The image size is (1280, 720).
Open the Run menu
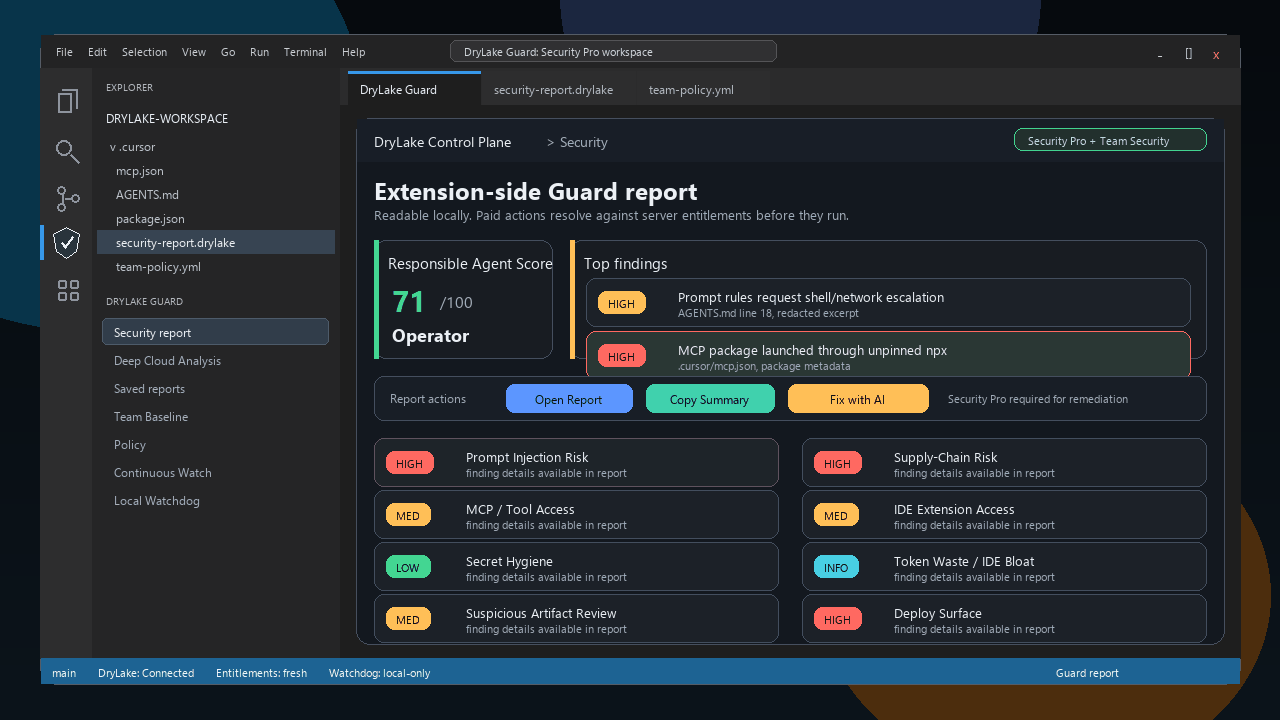tap(260, 52)
